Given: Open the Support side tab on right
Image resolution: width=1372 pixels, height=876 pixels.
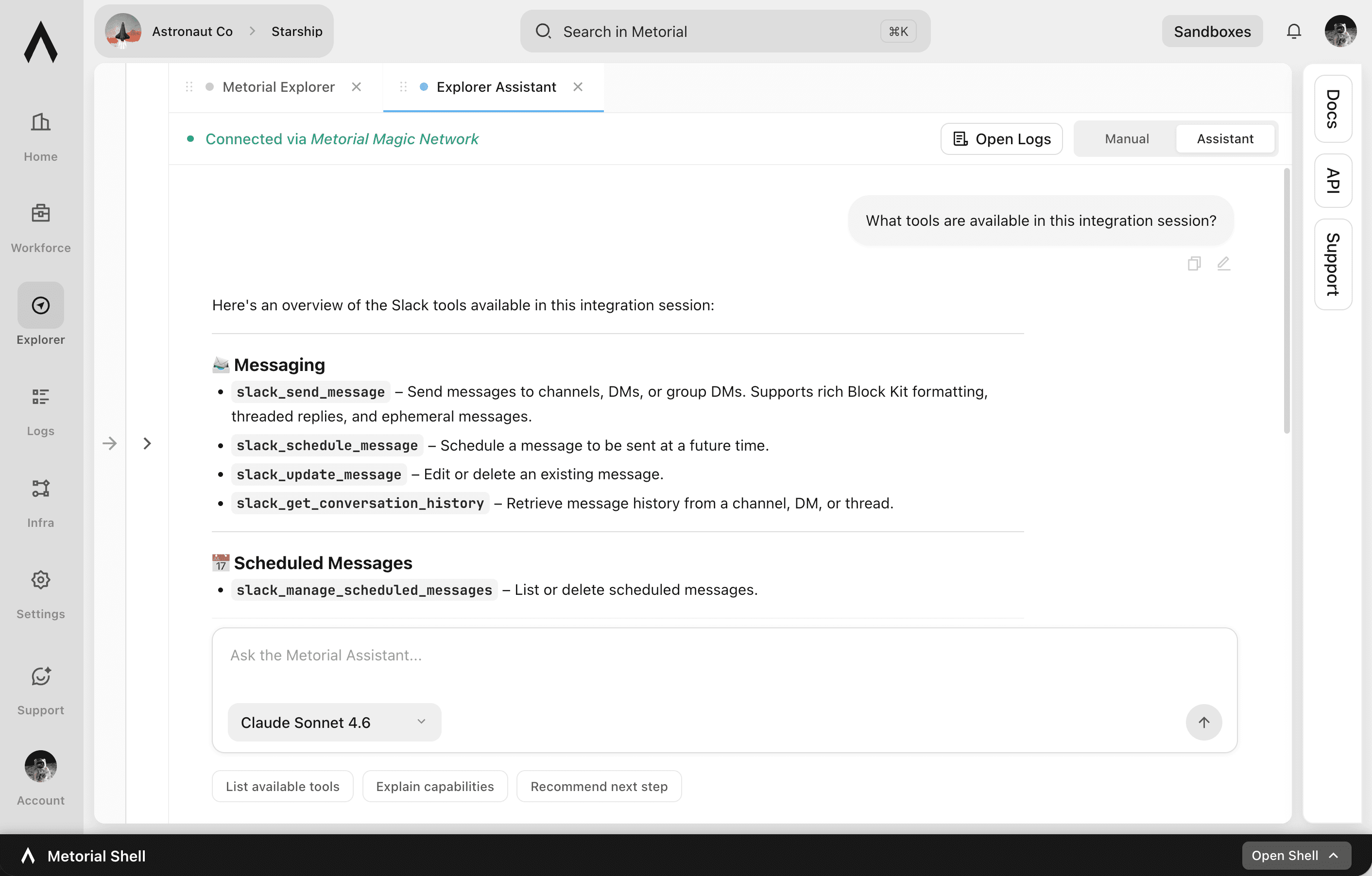Looking at the screenshot, I should coord(1333,264).
